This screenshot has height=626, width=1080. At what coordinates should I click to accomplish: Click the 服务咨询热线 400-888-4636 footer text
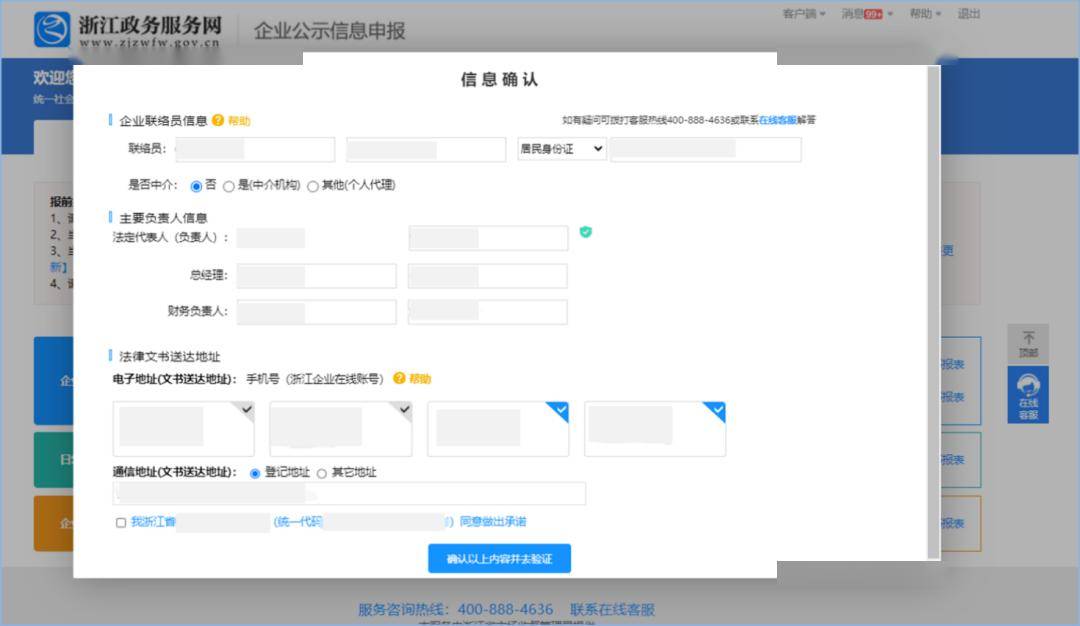click(x=455, y=609)
